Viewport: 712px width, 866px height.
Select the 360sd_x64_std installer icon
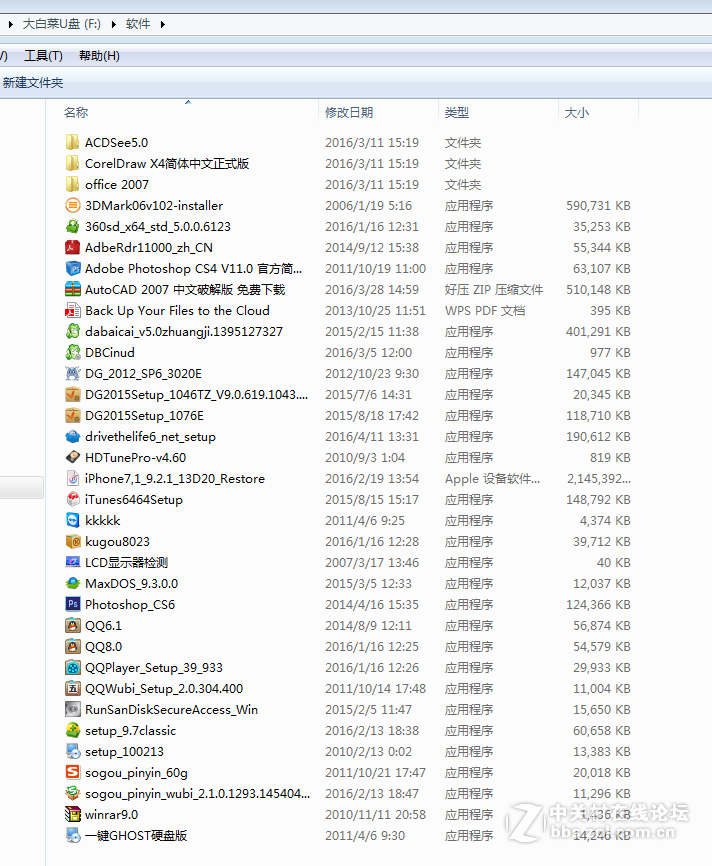[72, 226]
